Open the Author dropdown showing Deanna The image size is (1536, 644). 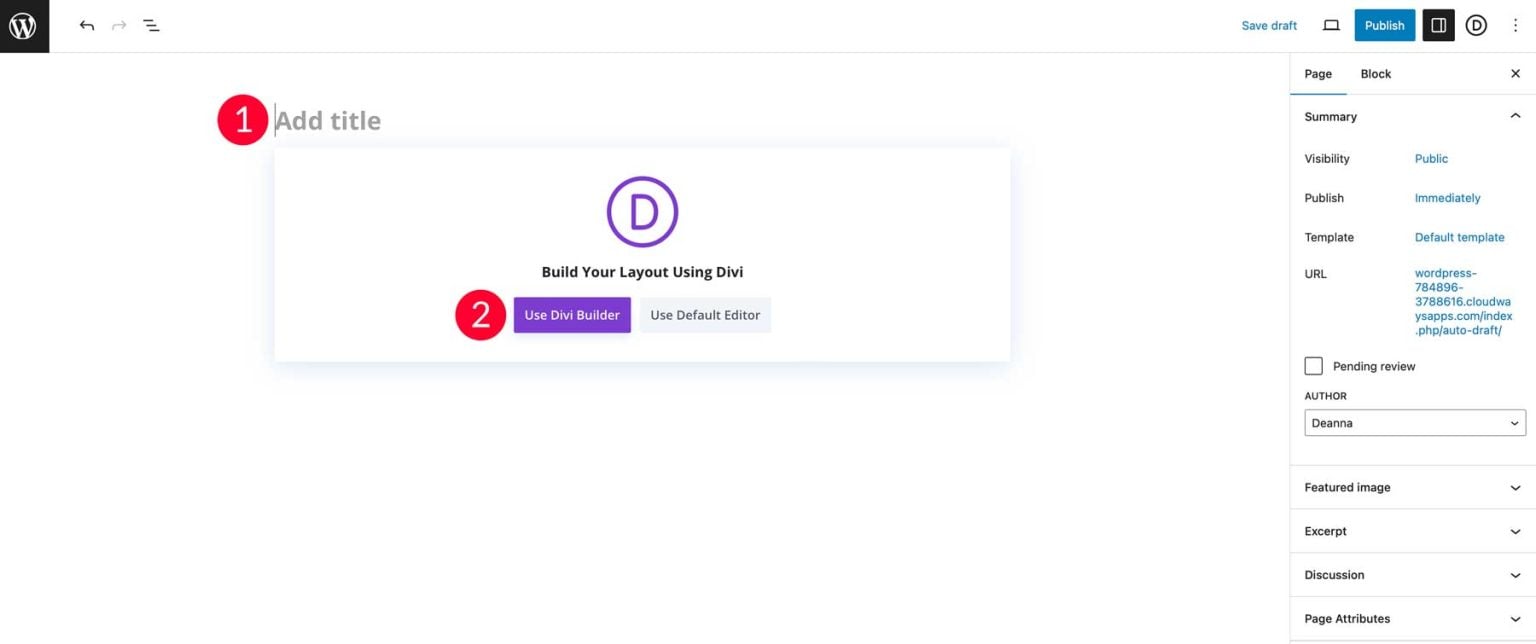[x=1415, y=423]
